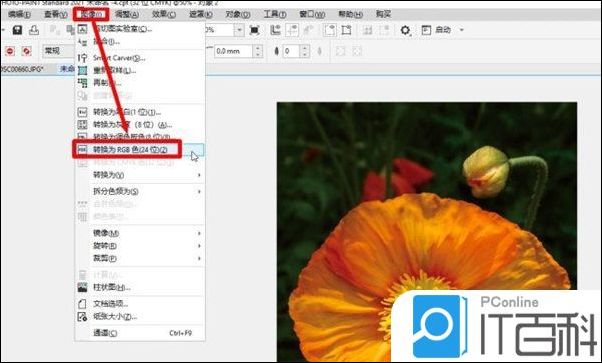Click the duplicate (再制) icon
The height and width of the screenshot is (363, 602).
pos(83,83)
